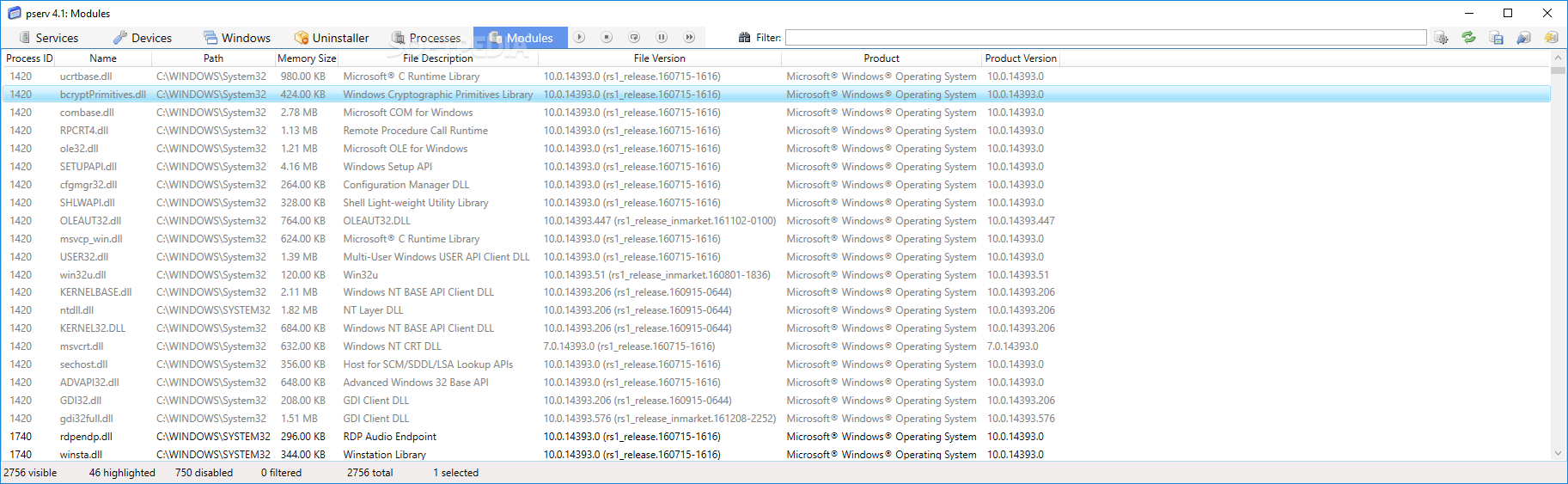
Task: Select the msvcp_win.dll row
Action: pyautogui.click(x=777, y=239)
